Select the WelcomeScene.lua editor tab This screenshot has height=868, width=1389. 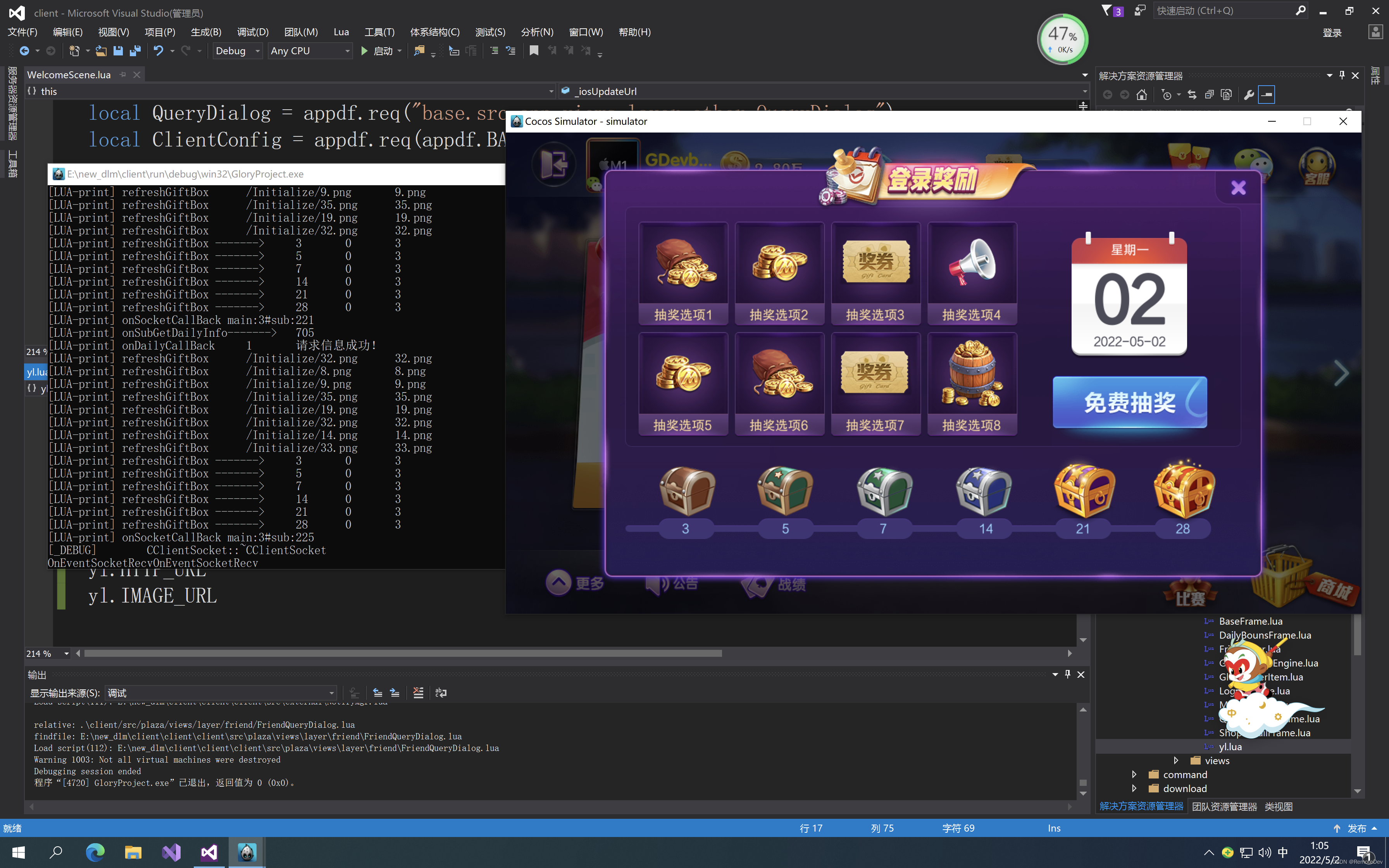69,75
